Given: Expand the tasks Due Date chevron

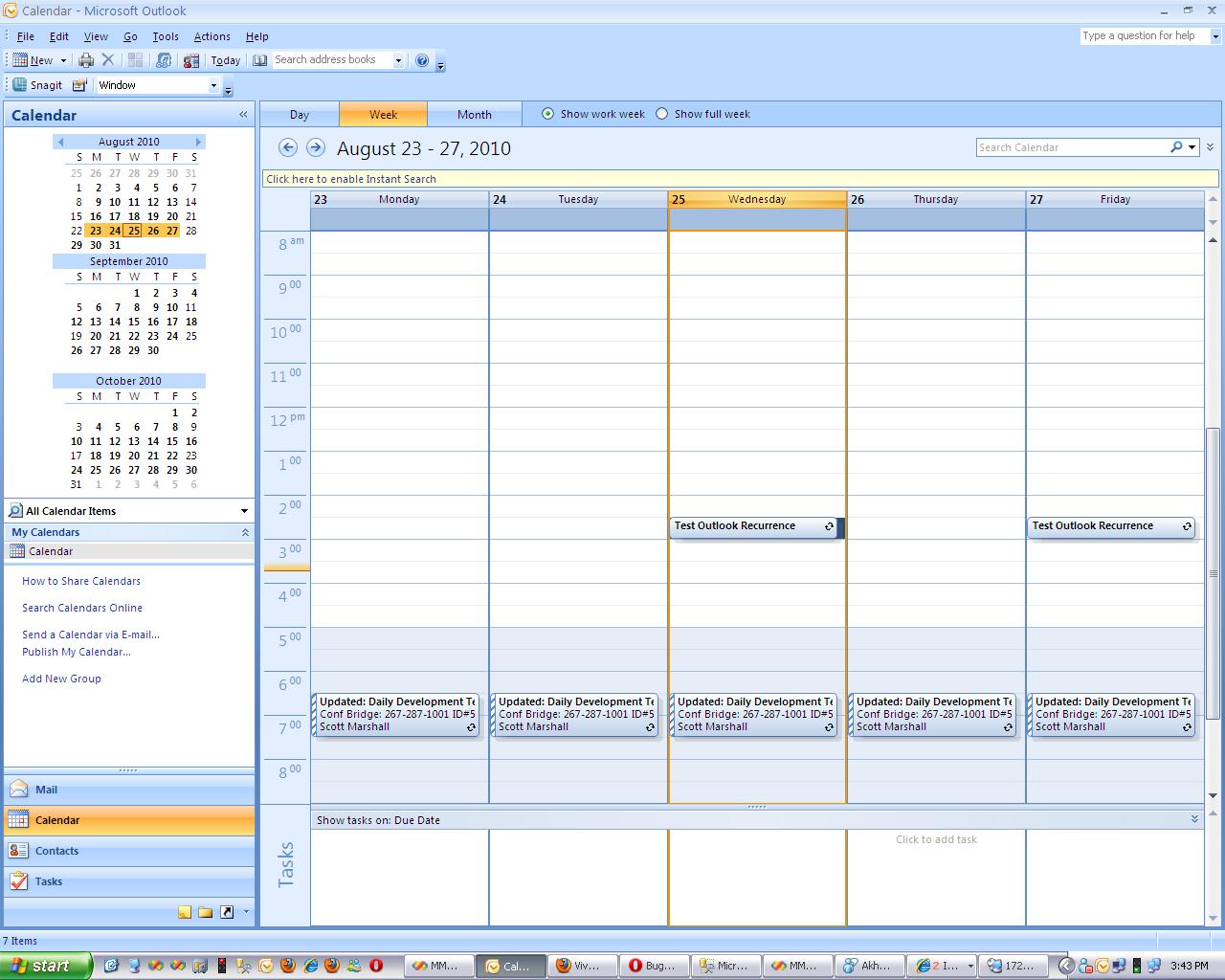Looking at the screenshot, I should coord(1194,819).
